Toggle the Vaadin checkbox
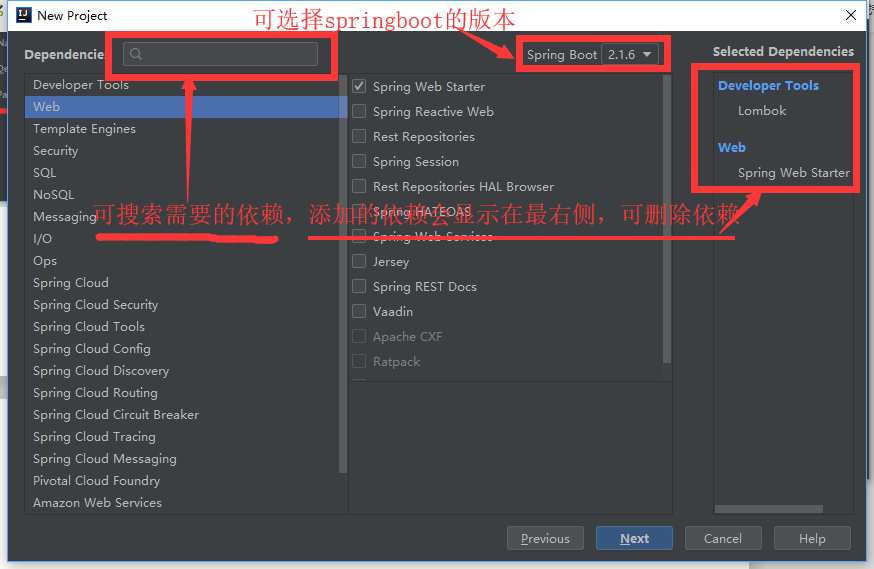The height and width of the screenshot is (569, 874). coord(359,312)
